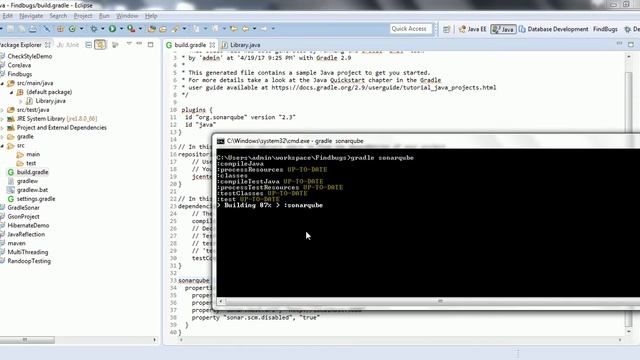
Task: Click the New Java Class green icon
Action: [72, 29]
